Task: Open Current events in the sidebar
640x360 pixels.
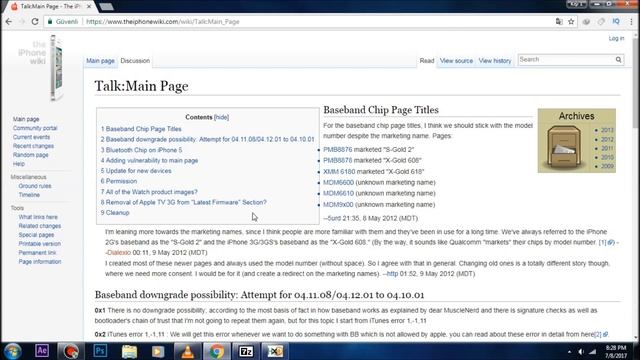Action: pos(31,137)
